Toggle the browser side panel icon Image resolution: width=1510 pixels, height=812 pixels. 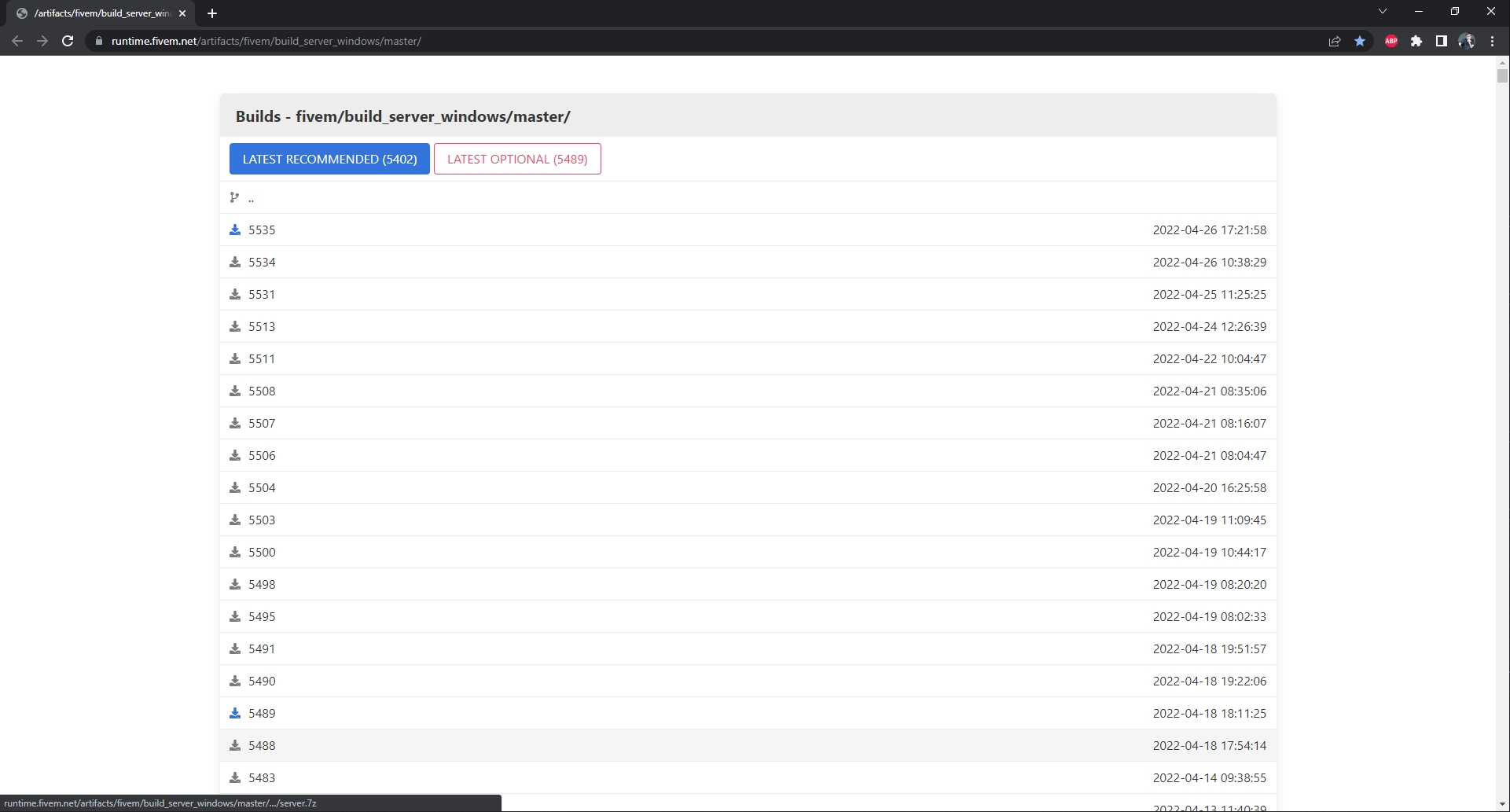1441,41
